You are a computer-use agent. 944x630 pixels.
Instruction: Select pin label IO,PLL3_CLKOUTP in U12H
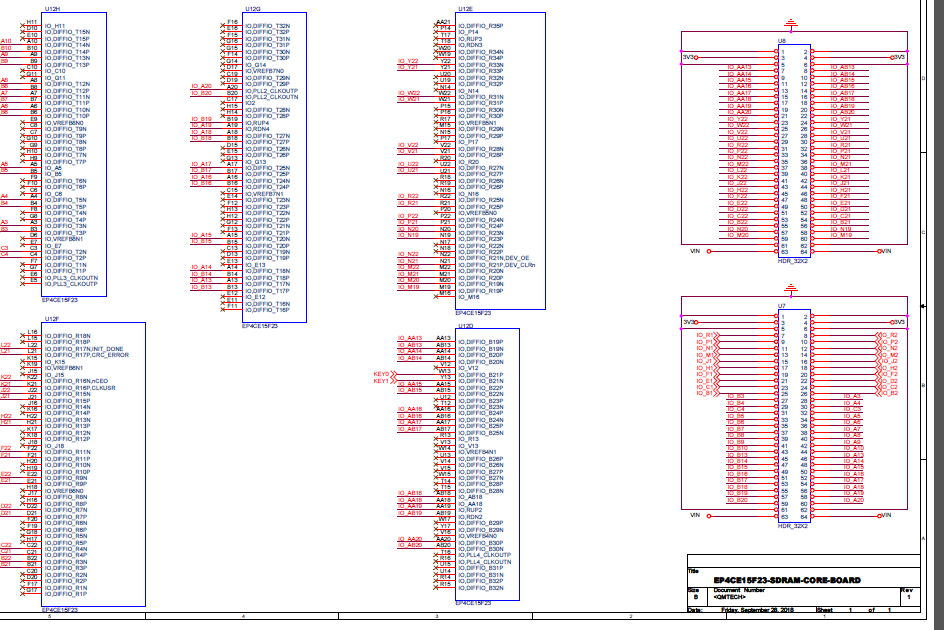tap(71, 284)
